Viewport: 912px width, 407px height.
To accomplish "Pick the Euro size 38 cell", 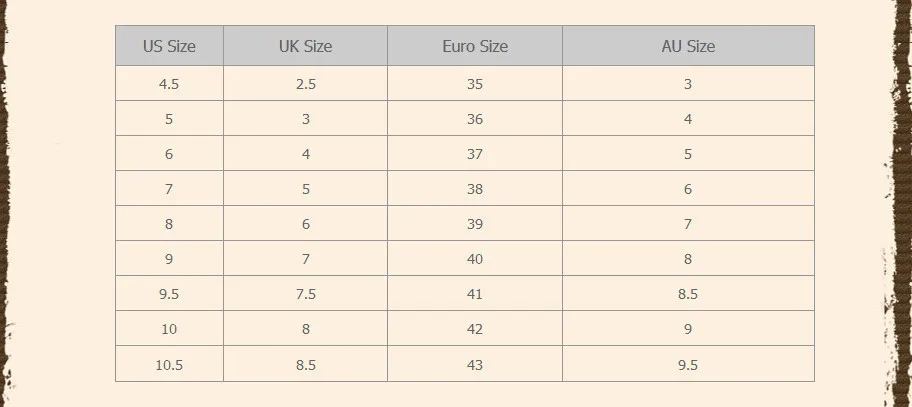I will click(475, 189).
